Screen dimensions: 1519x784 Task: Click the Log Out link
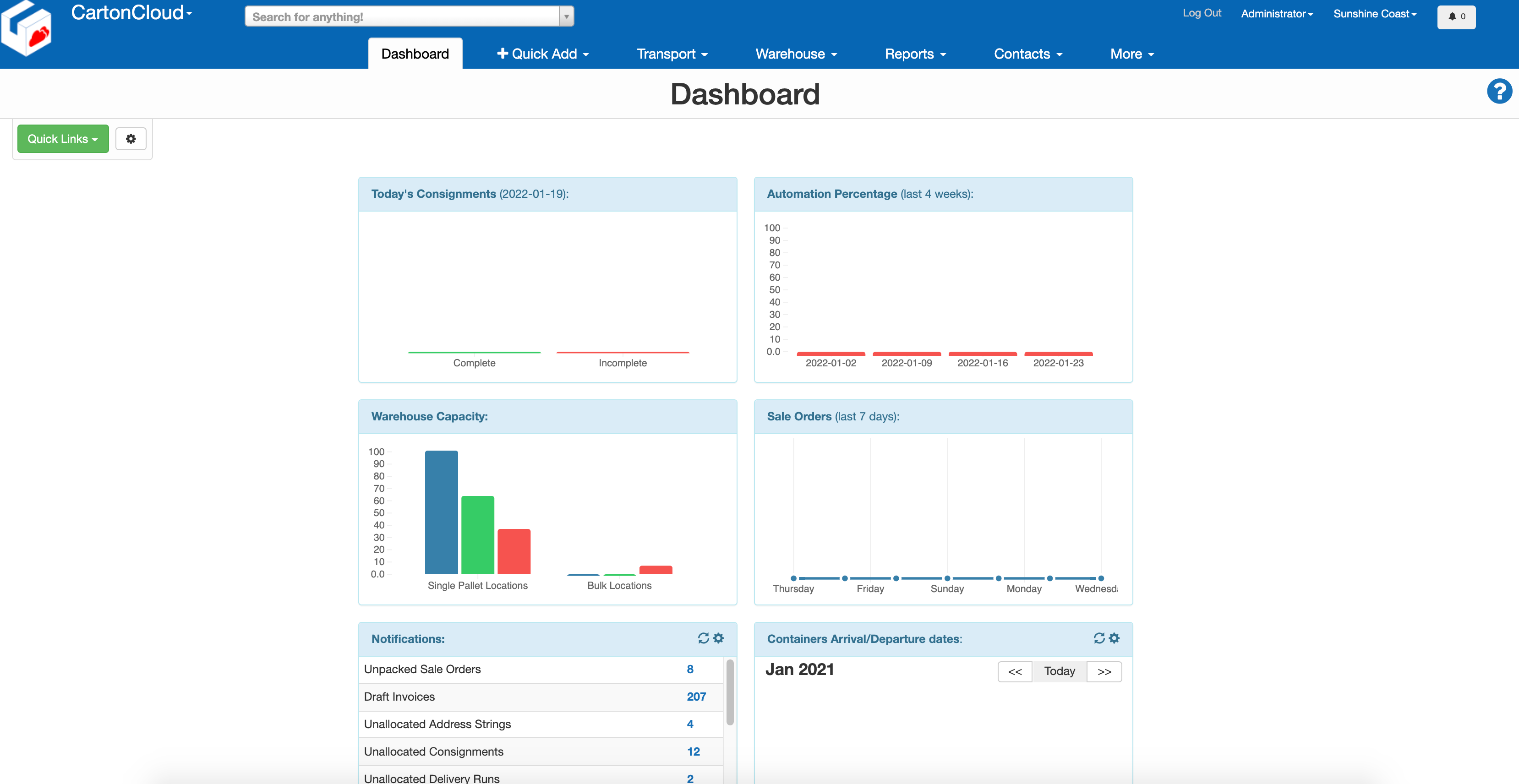point(1202,13)
